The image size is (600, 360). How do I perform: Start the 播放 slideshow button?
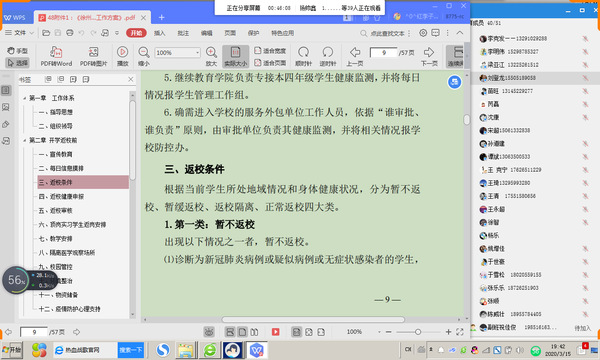coord(122,56)
